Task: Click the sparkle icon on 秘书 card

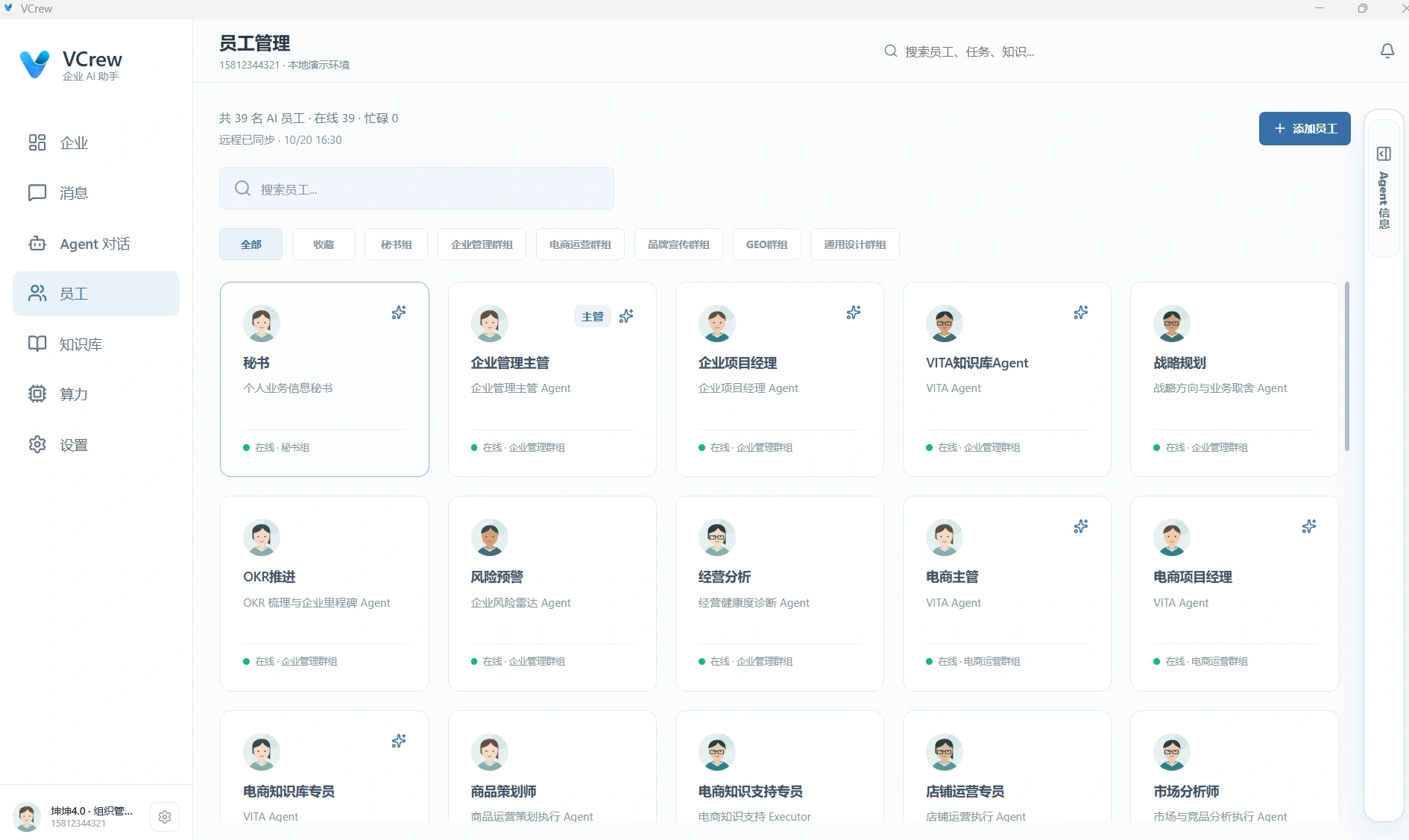Action: tap(399, 312)
